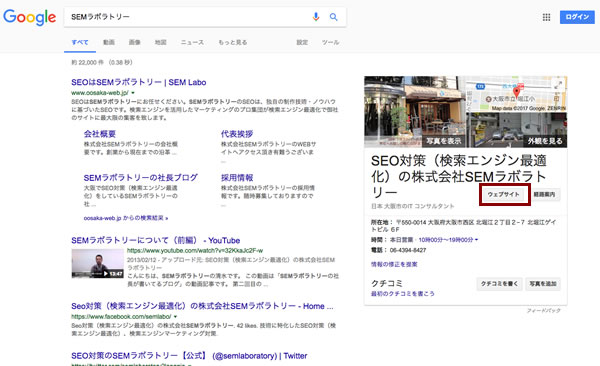Screen dimensions: 600x366
Task: Click the phone number 06-4394-8427
Action: pyautogui.click(x=408, y=250)
